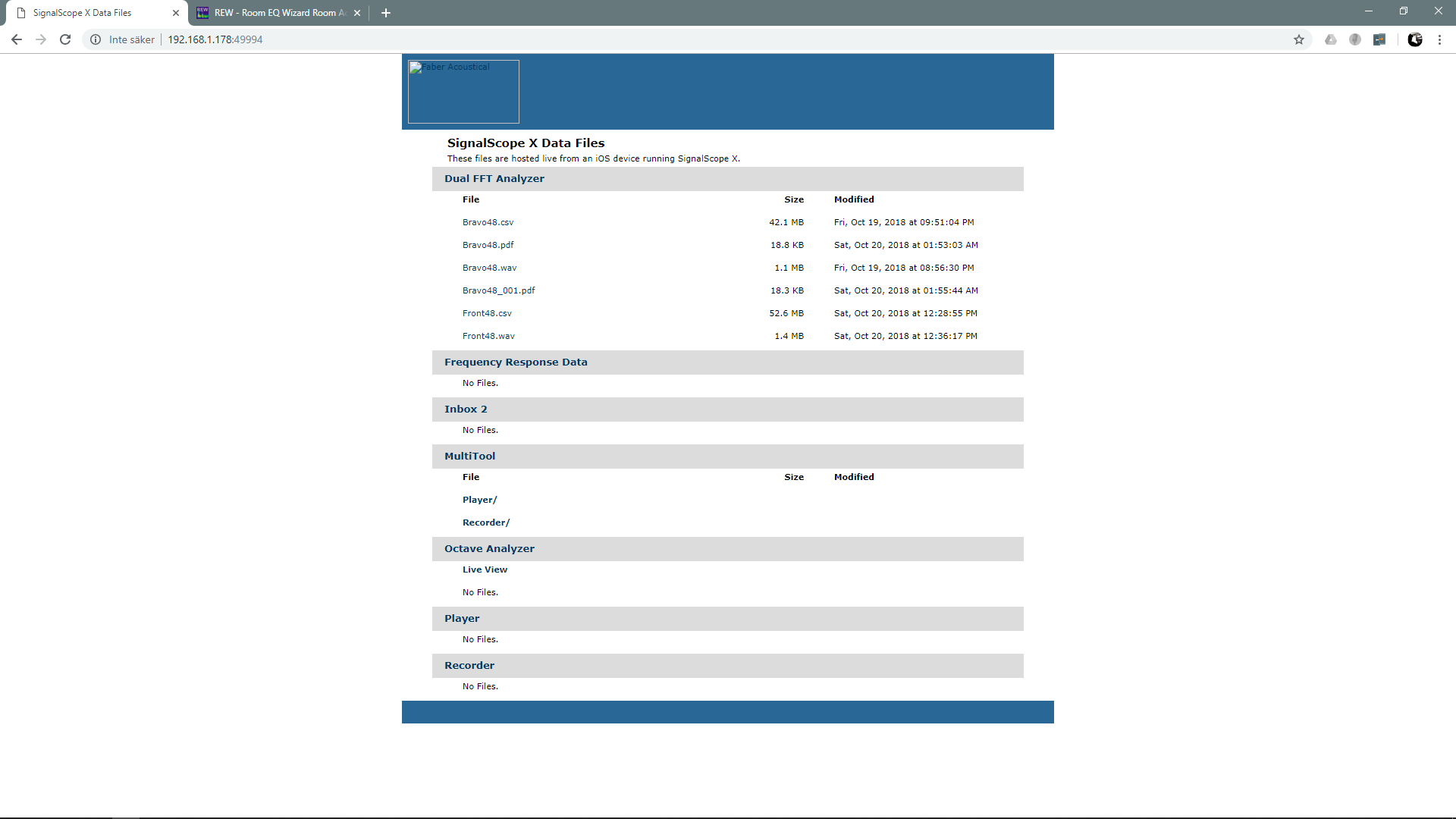Open the Chrome three-dot menu
Image resolution: width=1456 pixels, height=819 pixels.
[x=1439, y=39]
